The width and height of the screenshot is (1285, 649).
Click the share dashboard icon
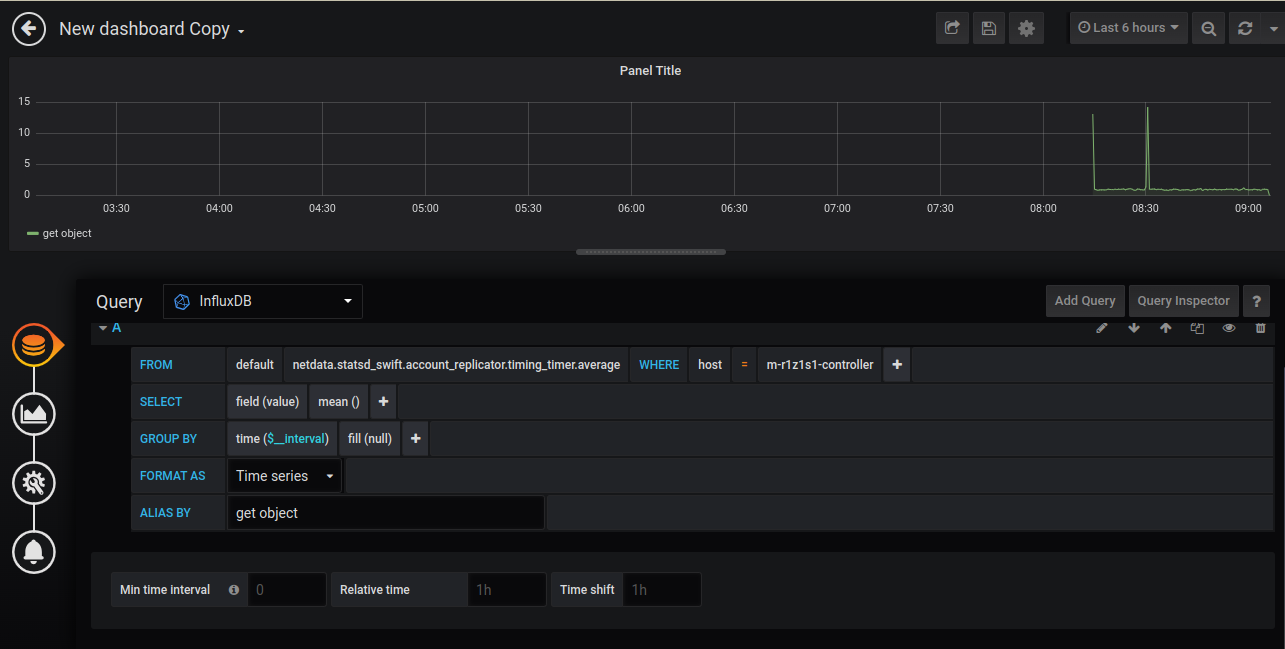tap(952, 29)
